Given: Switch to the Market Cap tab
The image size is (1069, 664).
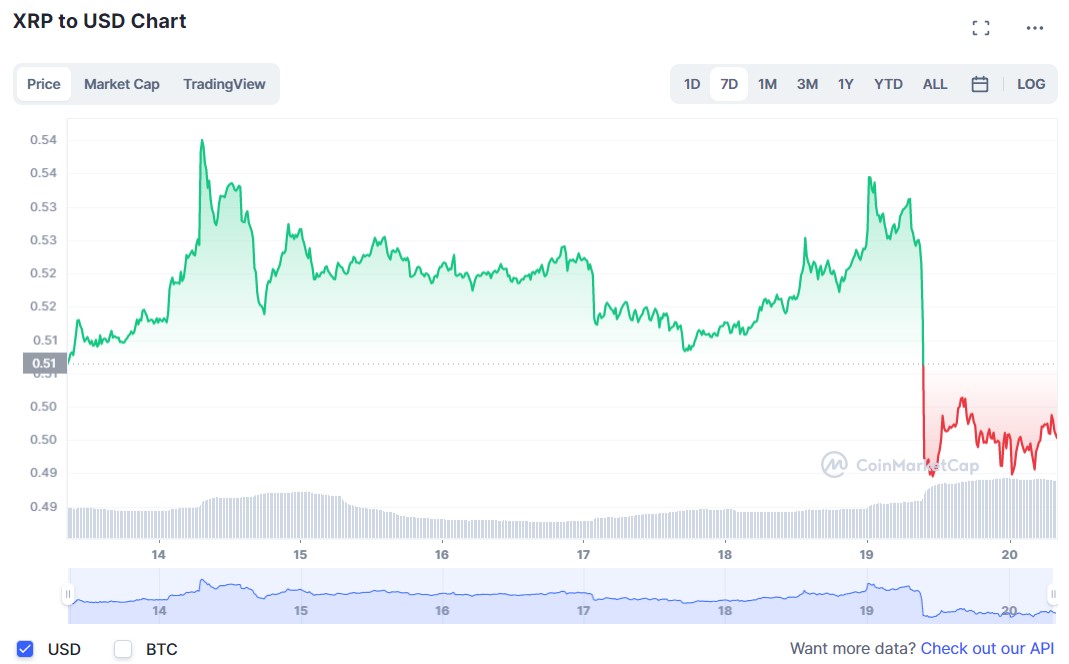Looking at the screenshot, I should tap(121, 84).
